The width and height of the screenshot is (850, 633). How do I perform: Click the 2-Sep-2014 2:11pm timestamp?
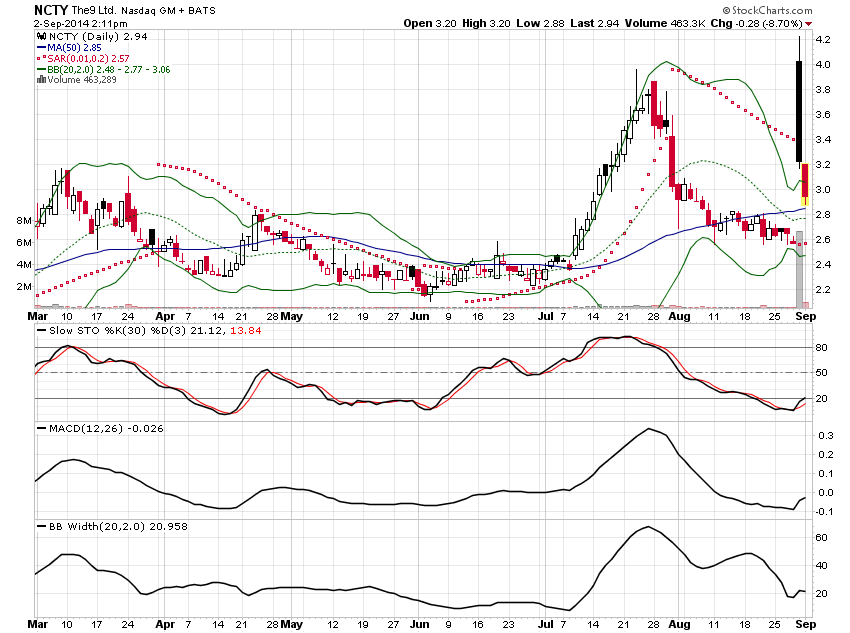81,23
